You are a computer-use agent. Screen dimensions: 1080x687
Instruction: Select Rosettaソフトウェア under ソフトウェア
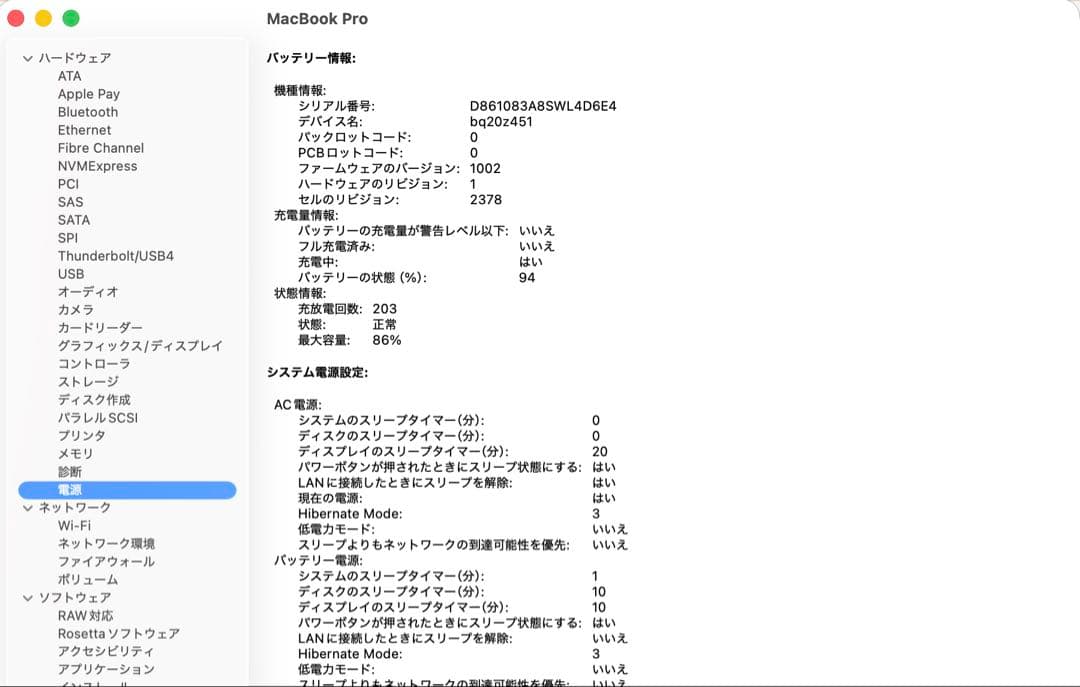point(118,633)
